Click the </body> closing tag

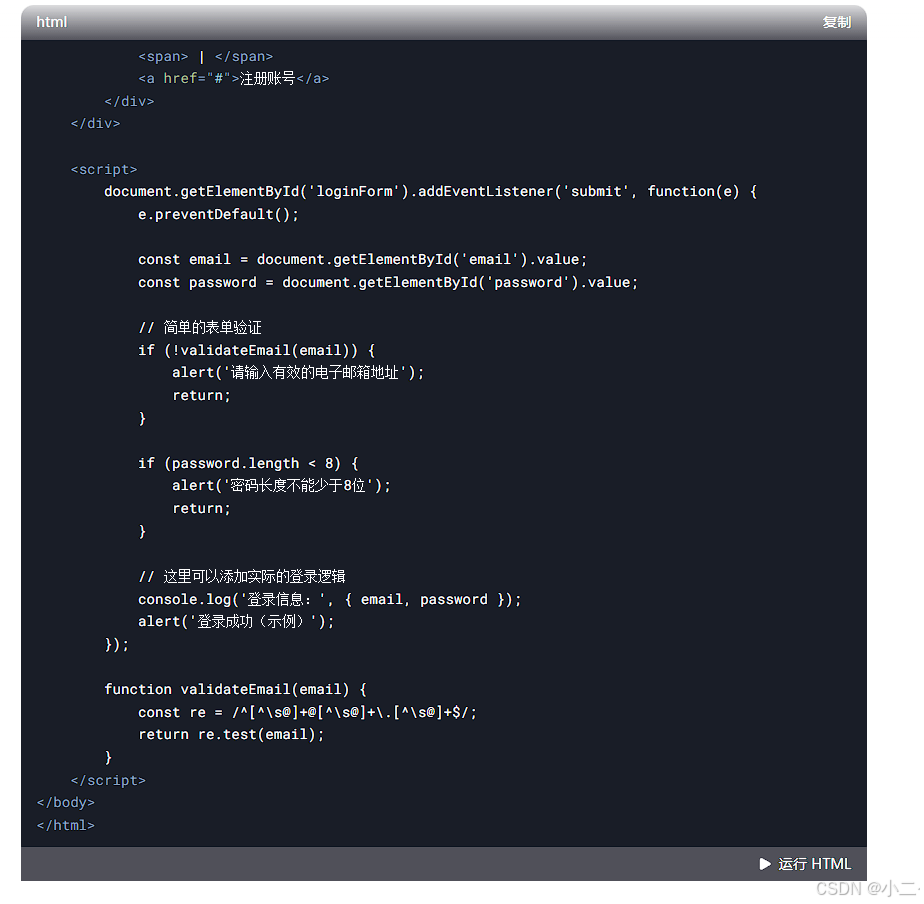[x=65, y=803]
